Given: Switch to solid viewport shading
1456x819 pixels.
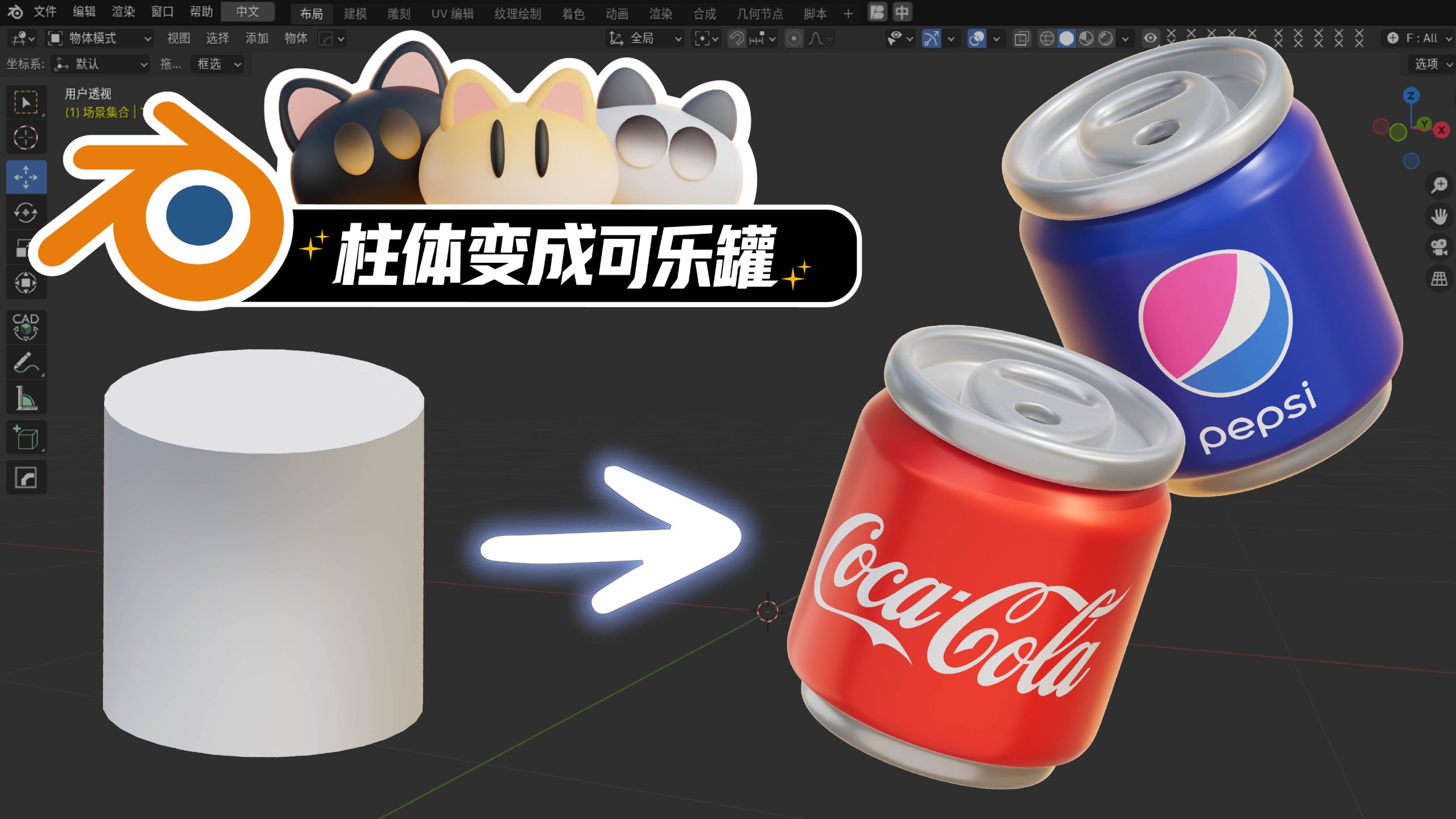Looking at the screenshot, I should [x=1066, y=38].
